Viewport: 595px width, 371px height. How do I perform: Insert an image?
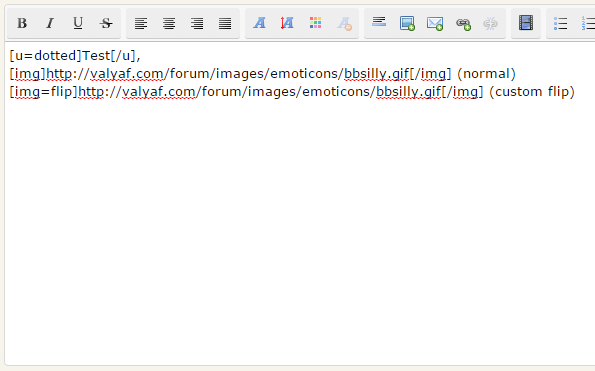(x=407, y=24)
